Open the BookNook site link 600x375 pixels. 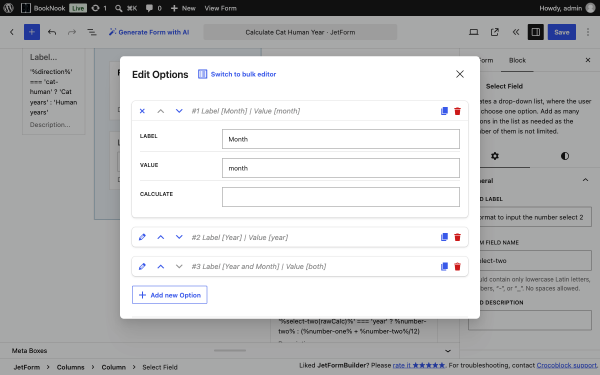click(x=43, y=8)
